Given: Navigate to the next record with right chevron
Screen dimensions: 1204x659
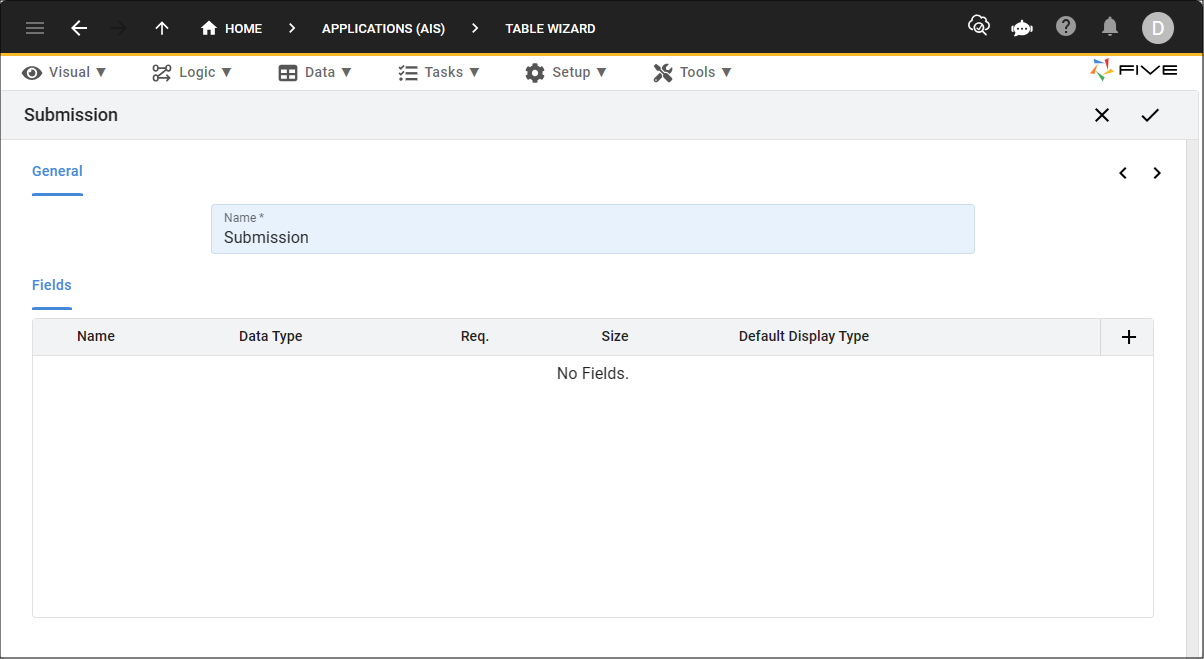Looking at the screenshot, I should pos(1157,172).
